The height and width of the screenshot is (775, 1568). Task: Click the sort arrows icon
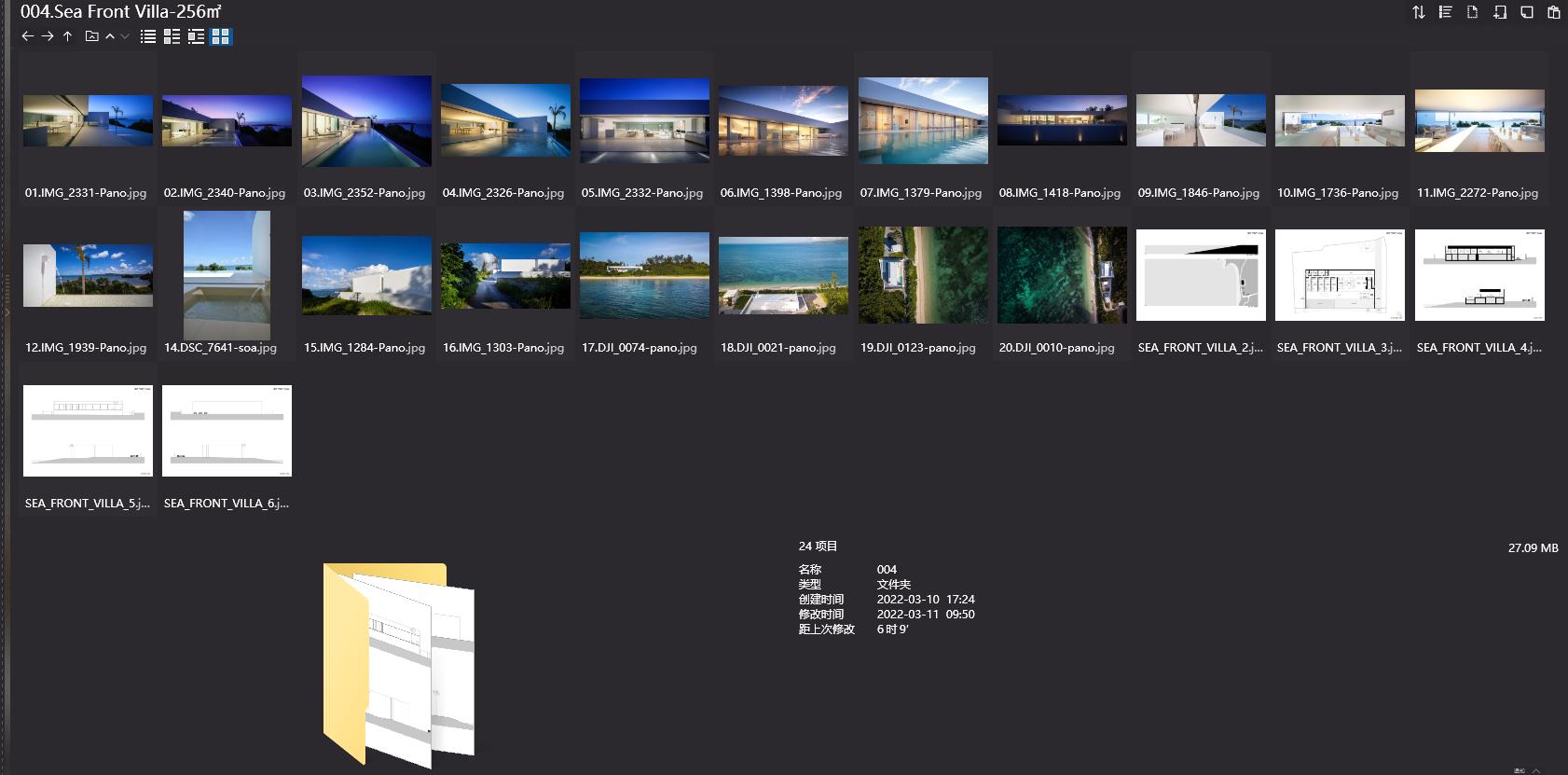coord(1418,12)
